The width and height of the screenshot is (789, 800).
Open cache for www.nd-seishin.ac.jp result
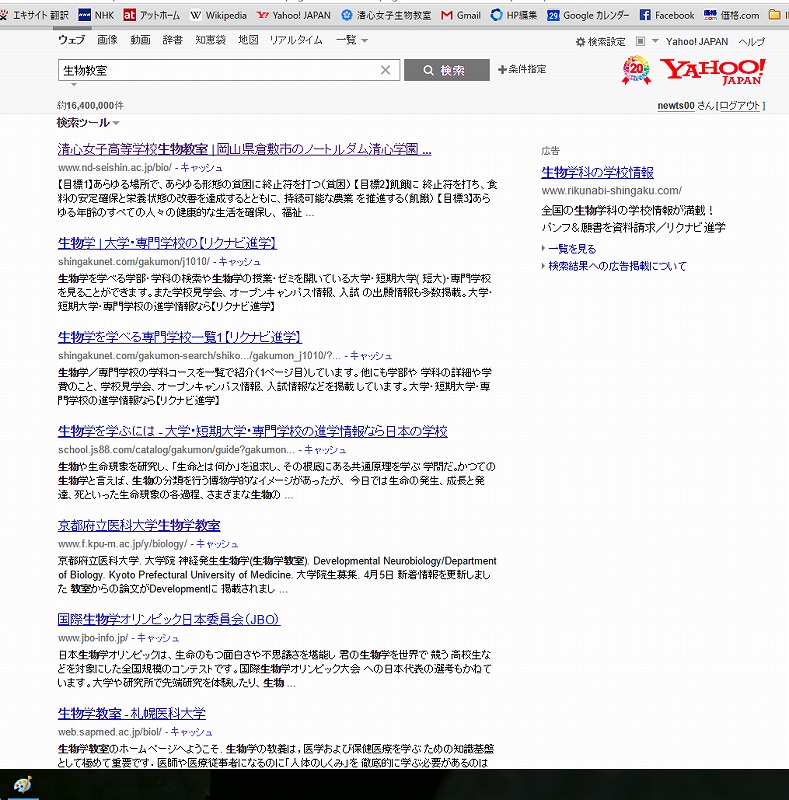[201, 167]
